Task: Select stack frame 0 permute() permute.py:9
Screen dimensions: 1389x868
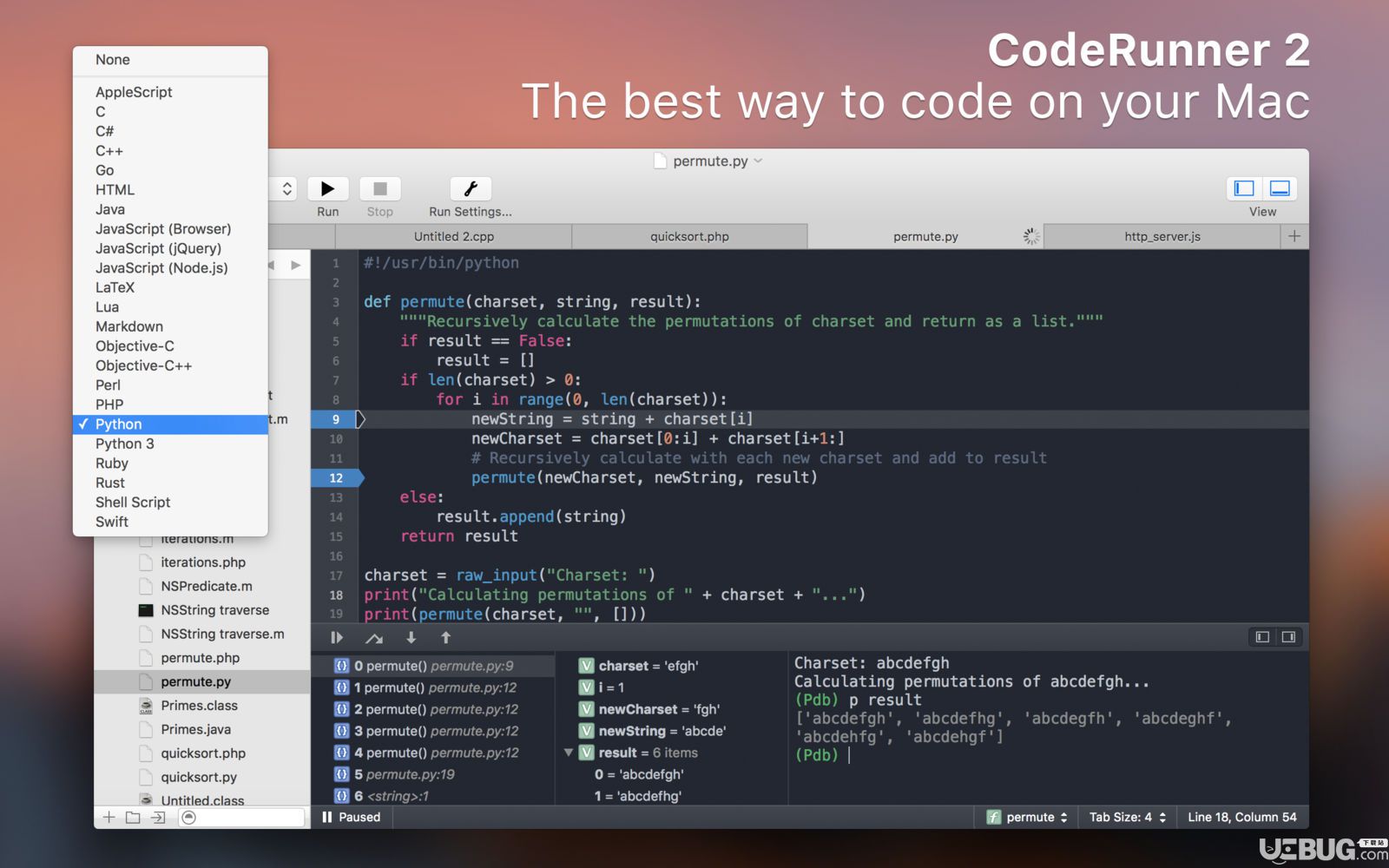Action: pyautogui.click(x=432, y=666)
